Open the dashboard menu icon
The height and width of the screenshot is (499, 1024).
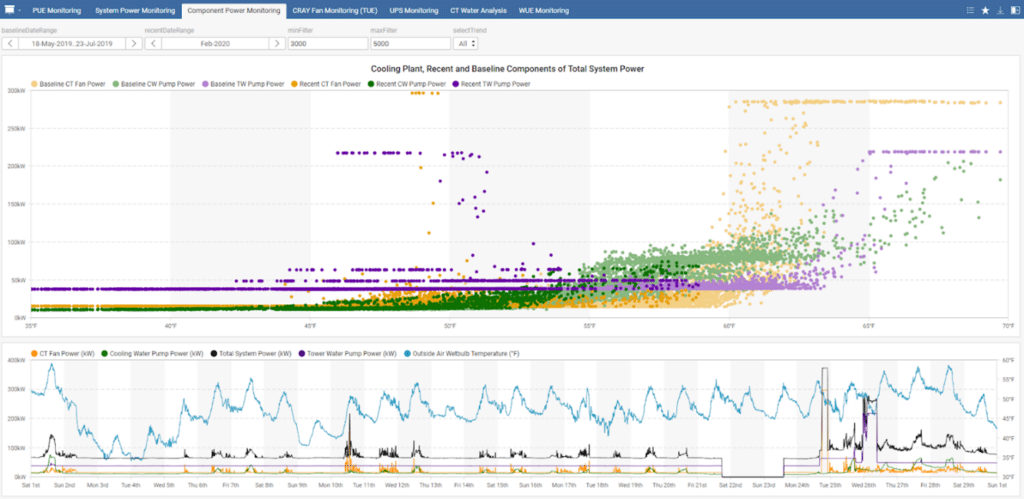(9, 10)
